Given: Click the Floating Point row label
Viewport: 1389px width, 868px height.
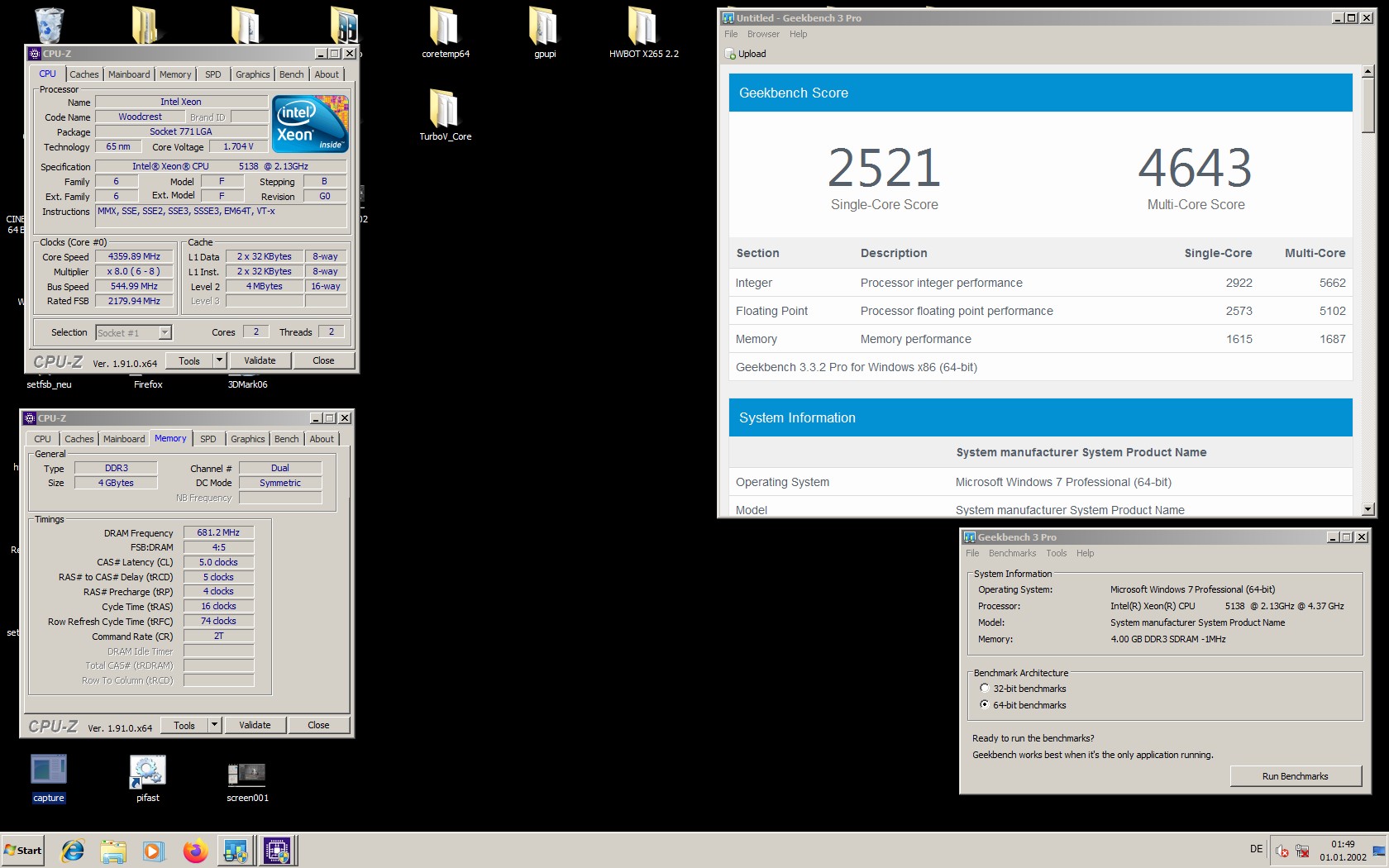Looking at the screenshot, I should [x=771, y=311].
